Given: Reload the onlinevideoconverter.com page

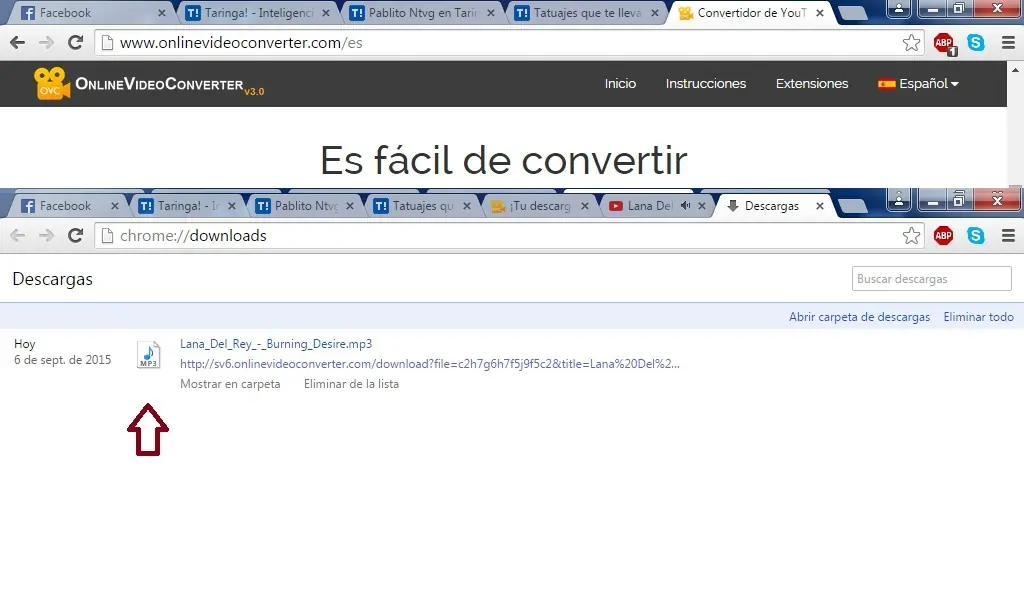Looking at the screenshot, I should point(76,43).
